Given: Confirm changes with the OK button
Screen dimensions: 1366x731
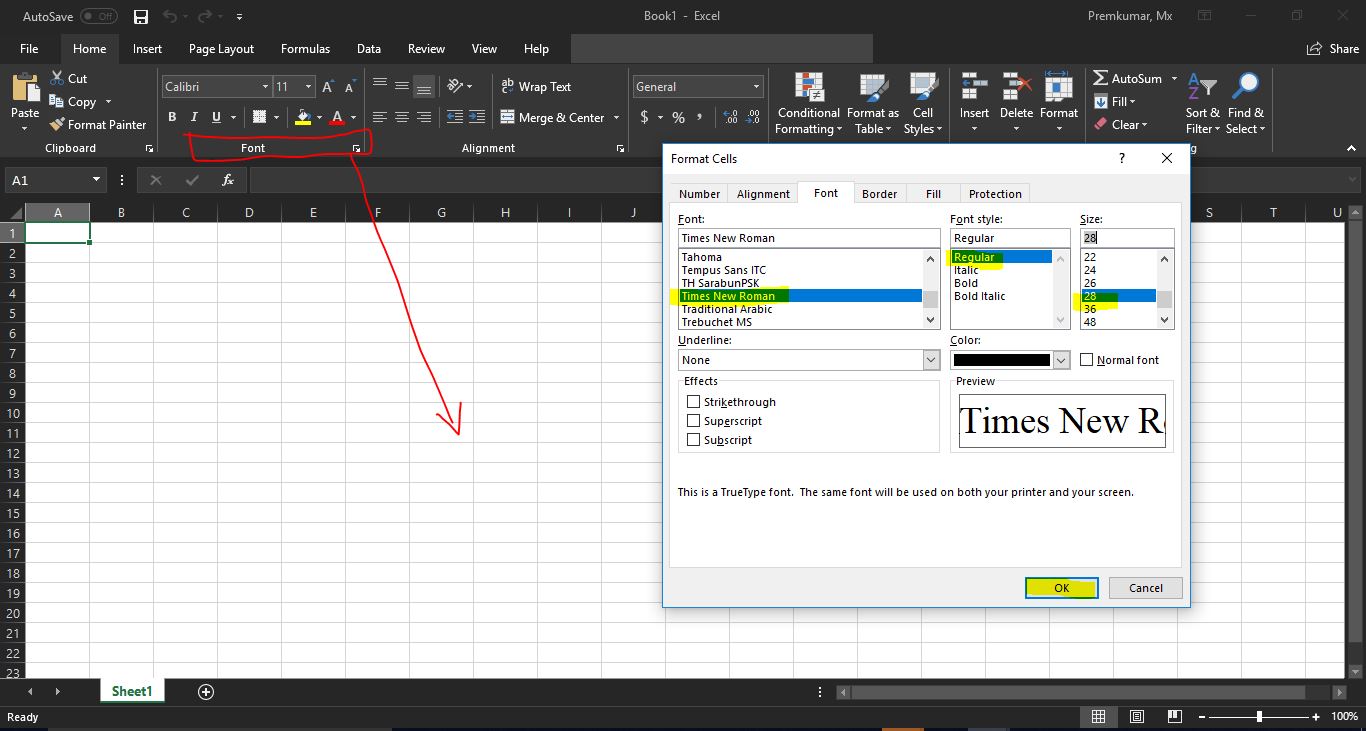Looking at the screenshot, I should tap(1061, 588).
